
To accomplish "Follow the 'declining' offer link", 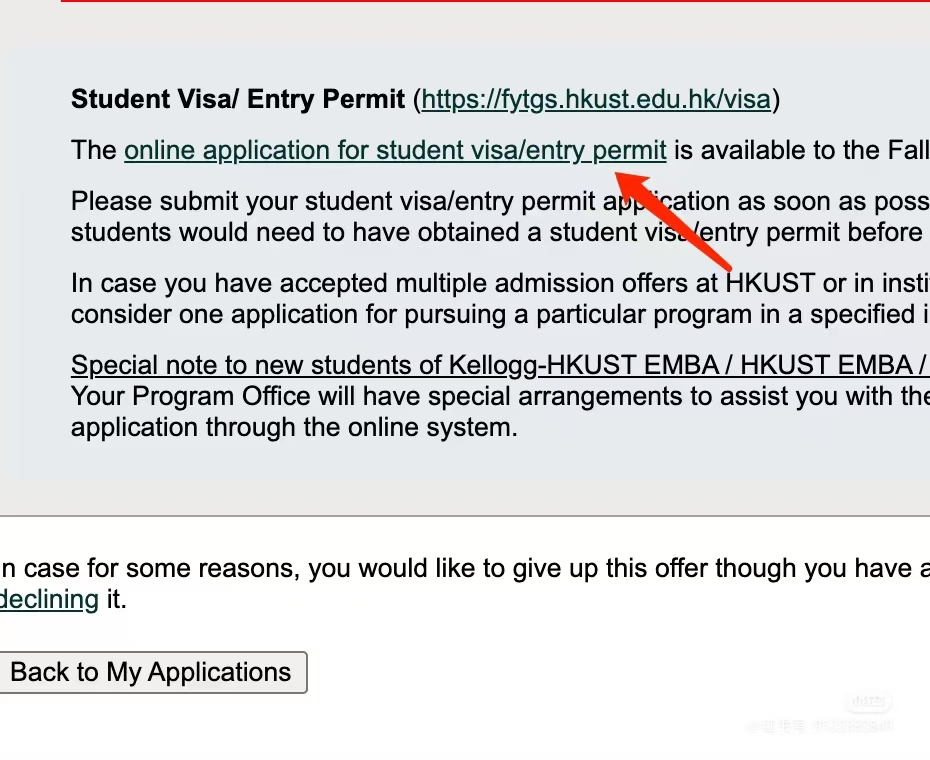I will [x=49, y=599].
